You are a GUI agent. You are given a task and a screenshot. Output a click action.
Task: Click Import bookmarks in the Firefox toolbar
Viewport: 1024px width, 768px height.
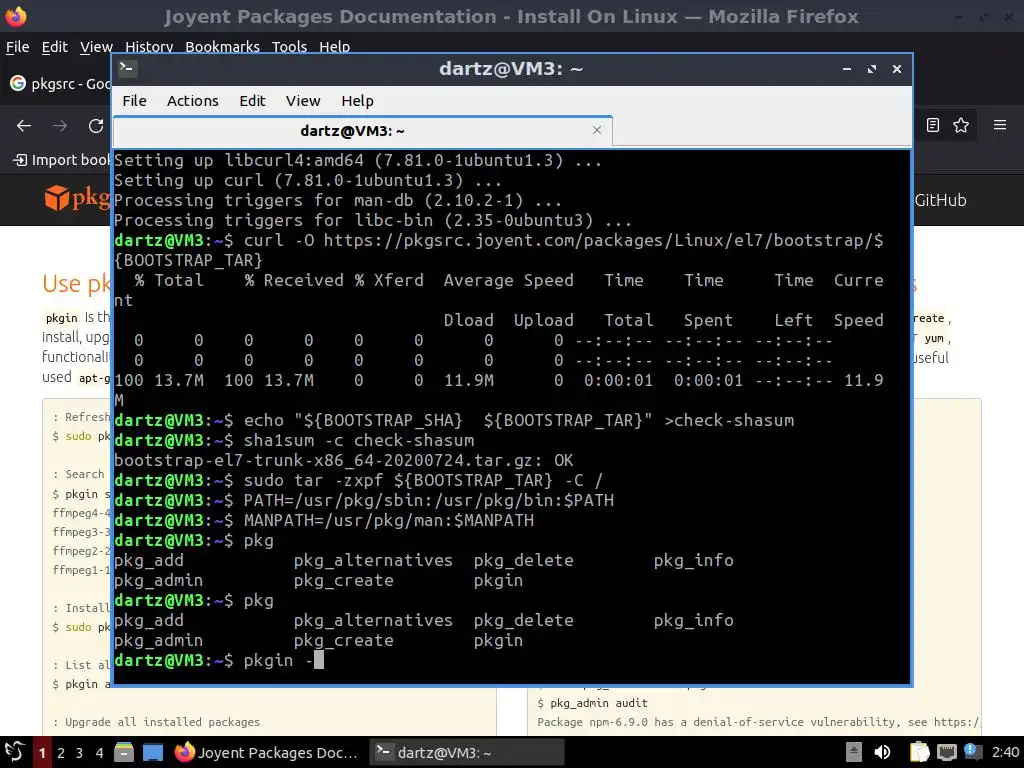point(62,160)
